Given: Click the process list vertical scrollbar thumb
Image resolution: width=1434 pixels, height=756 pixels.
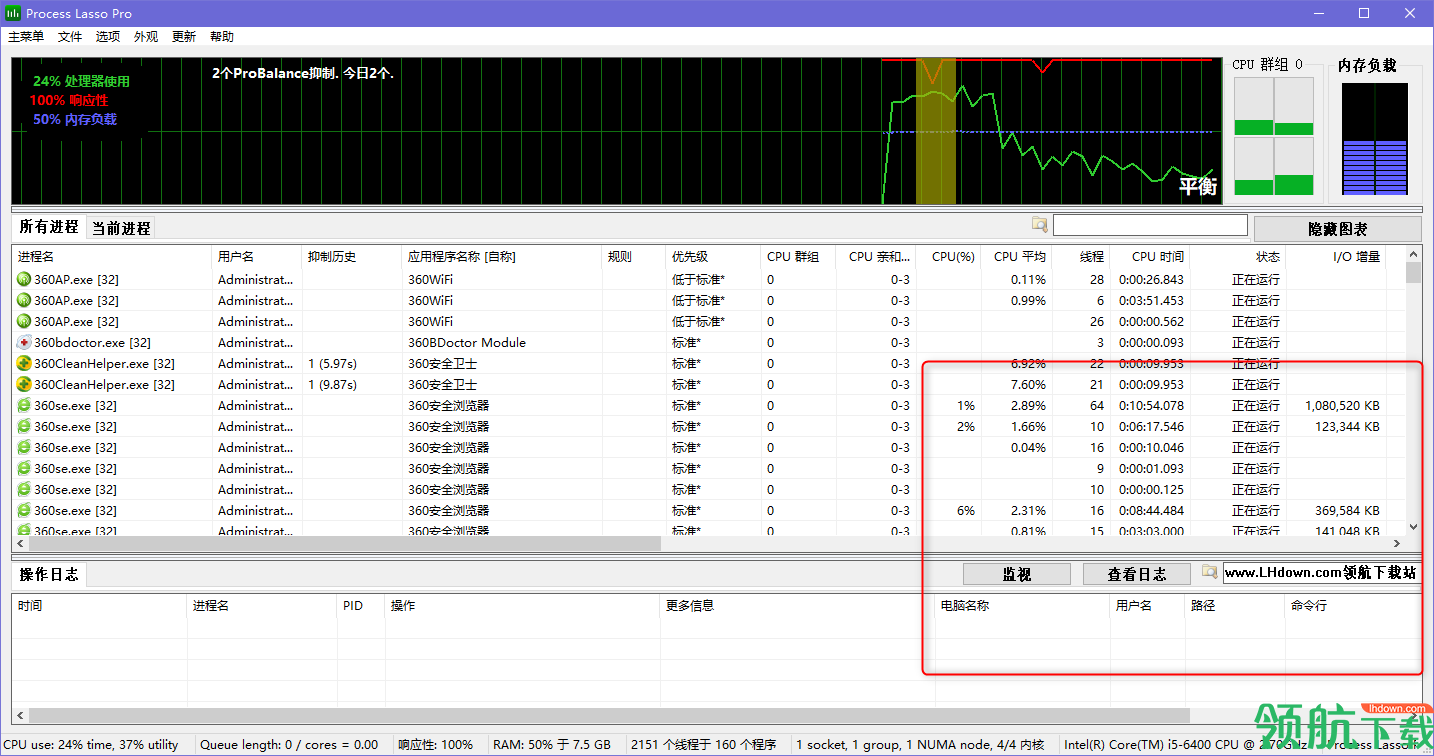Looking at the screenshot, I should [1413, 272].
